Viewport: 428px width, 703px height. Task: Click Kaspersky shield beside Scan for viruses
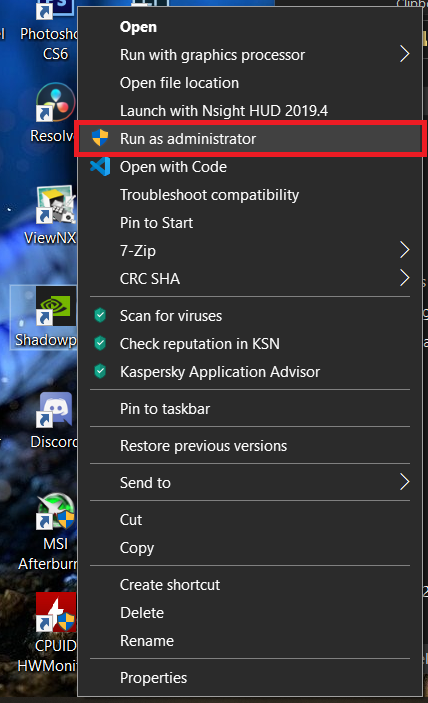pos(100,315)
